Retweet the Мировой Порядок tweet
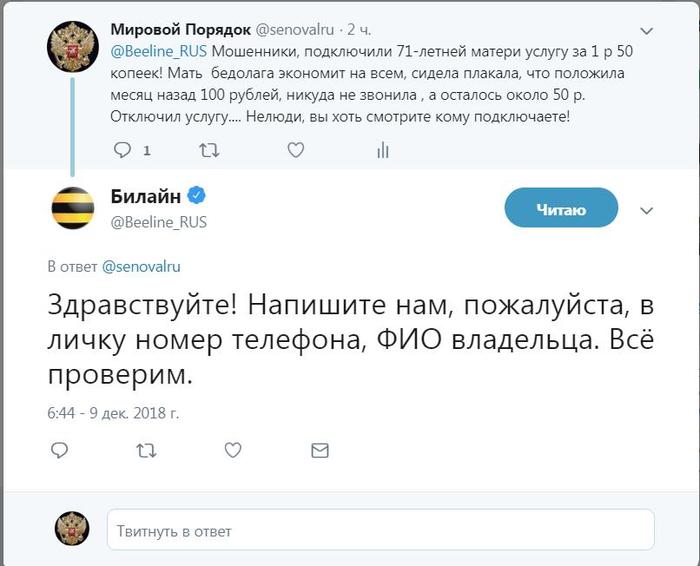The image size is (700, 566). [210, 150]
